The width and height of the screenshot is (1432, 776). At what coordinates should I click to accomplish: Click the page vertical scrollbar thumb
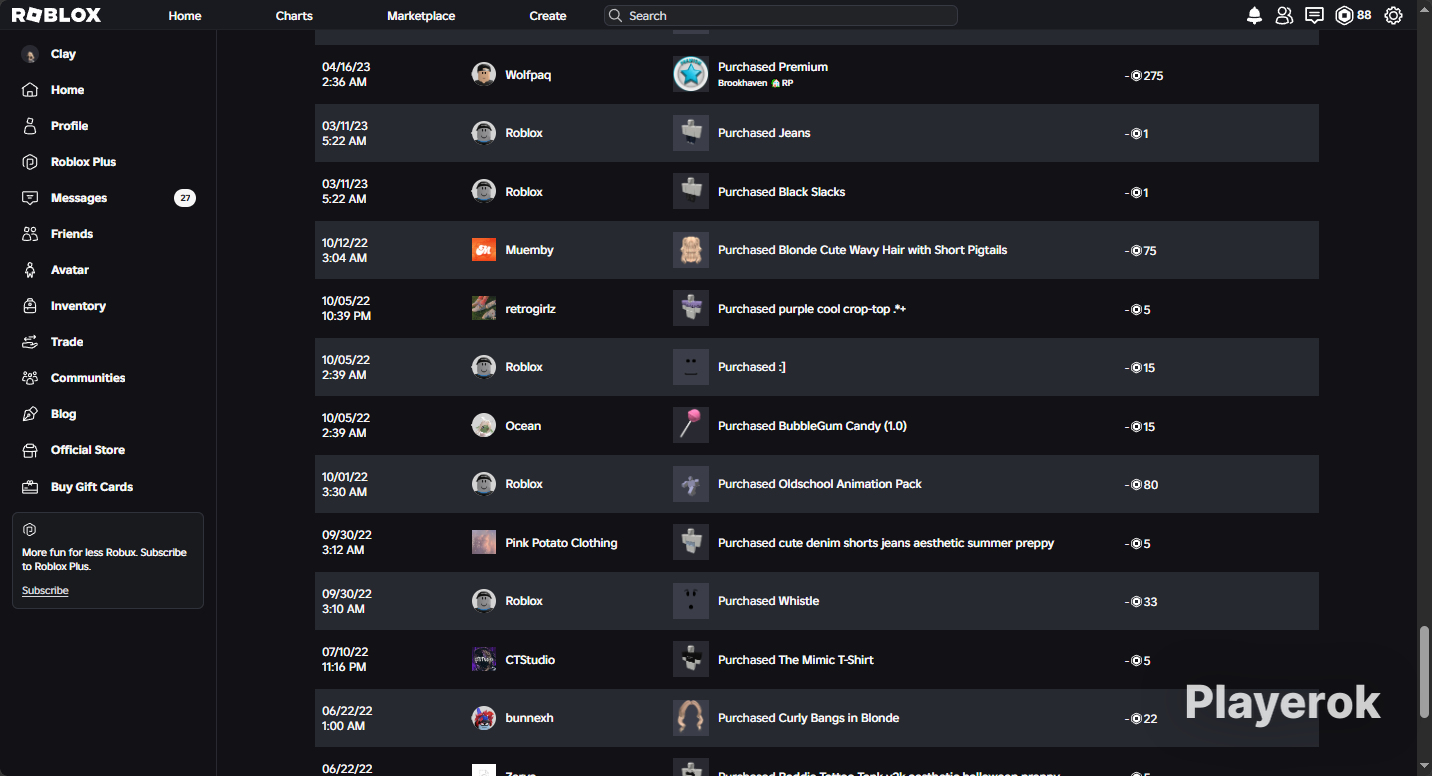(x=1424, y=671)
